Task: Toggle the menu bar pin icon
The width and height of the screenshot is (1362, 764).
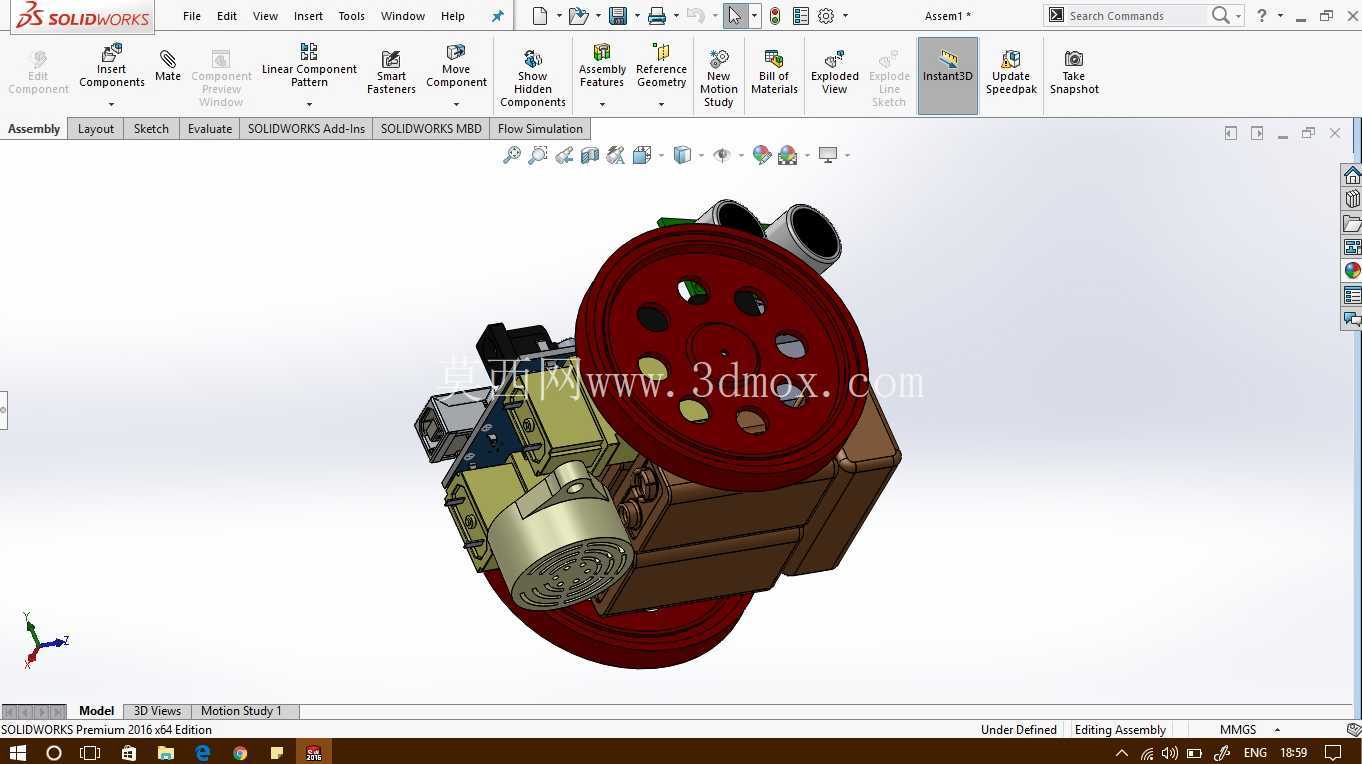Action: (498, 16)
